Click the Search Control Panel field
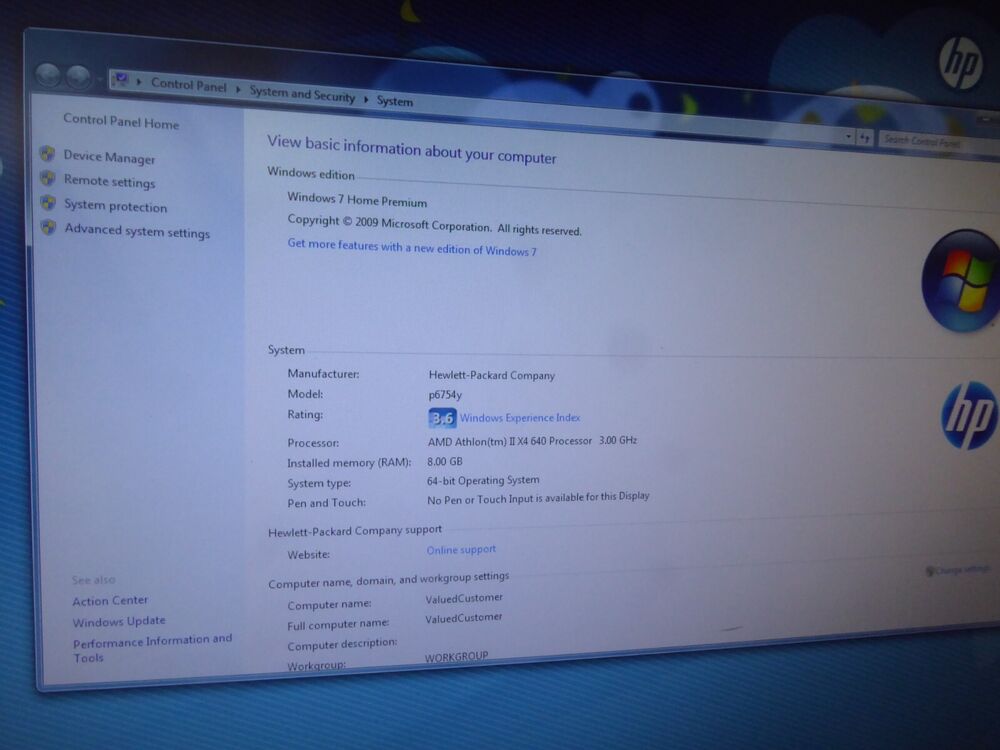Viewport: 1000px width, 750px height. 936,142
